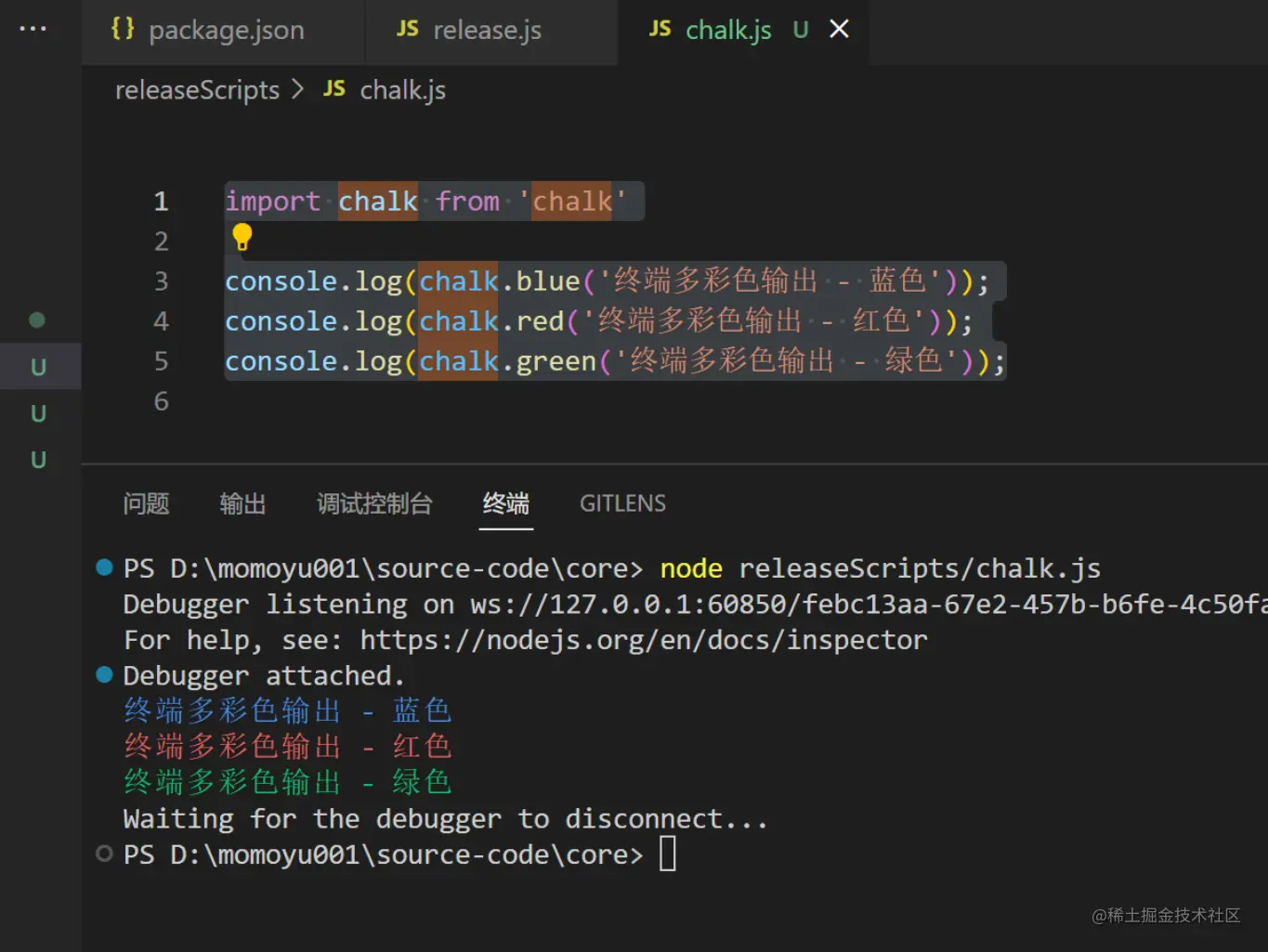Open the nodejs.org inspector docs link
This screenshot has width=1268, height=952.
pos(643,640)
